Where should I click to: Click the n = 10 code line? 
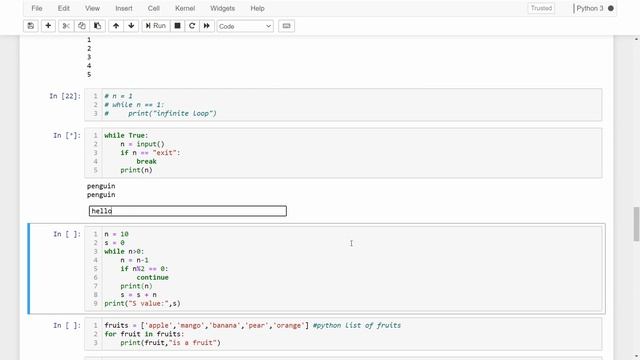[x=116, y=234]
